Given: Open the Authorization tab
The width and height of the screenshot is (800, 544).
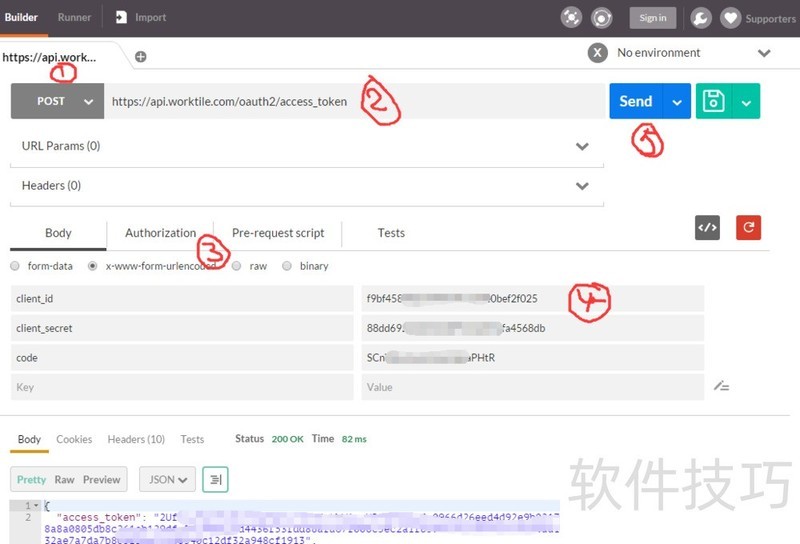Looking at the screenshot, I should 160,233.
